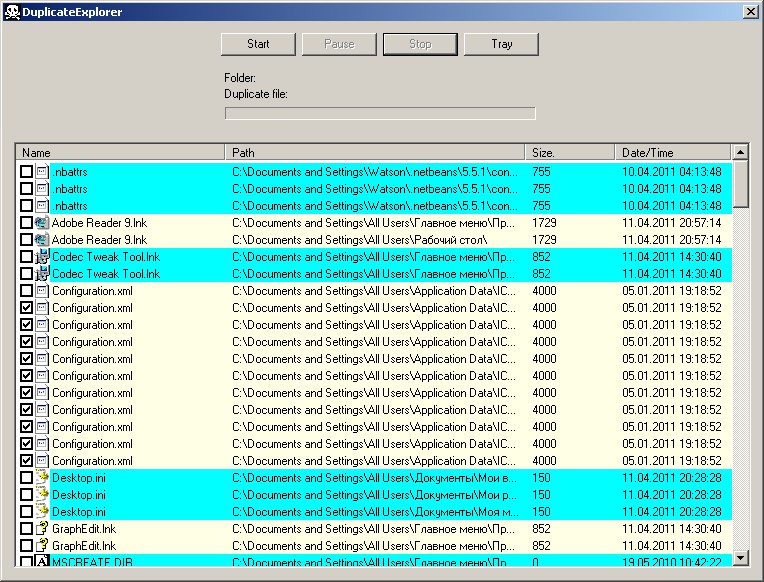Check Desktop.ini with path ending Моя м...

(26, 512)
